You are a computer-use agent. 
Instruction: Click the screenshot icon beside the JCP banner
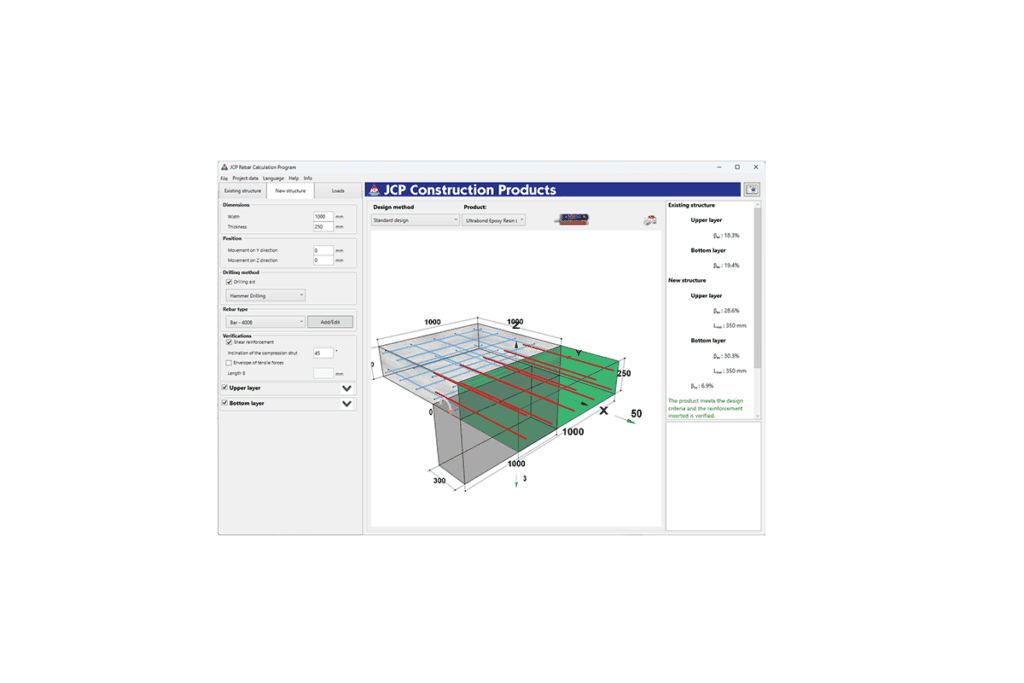tap(752, 189)
